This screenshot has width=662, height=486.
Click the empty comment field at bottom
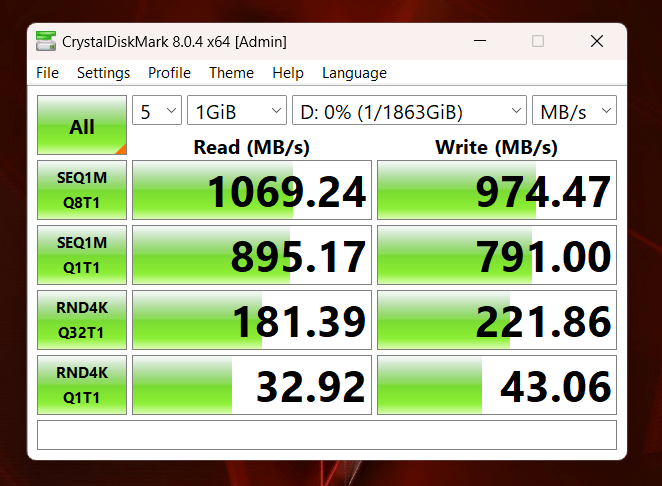click(x=326, y=435)
